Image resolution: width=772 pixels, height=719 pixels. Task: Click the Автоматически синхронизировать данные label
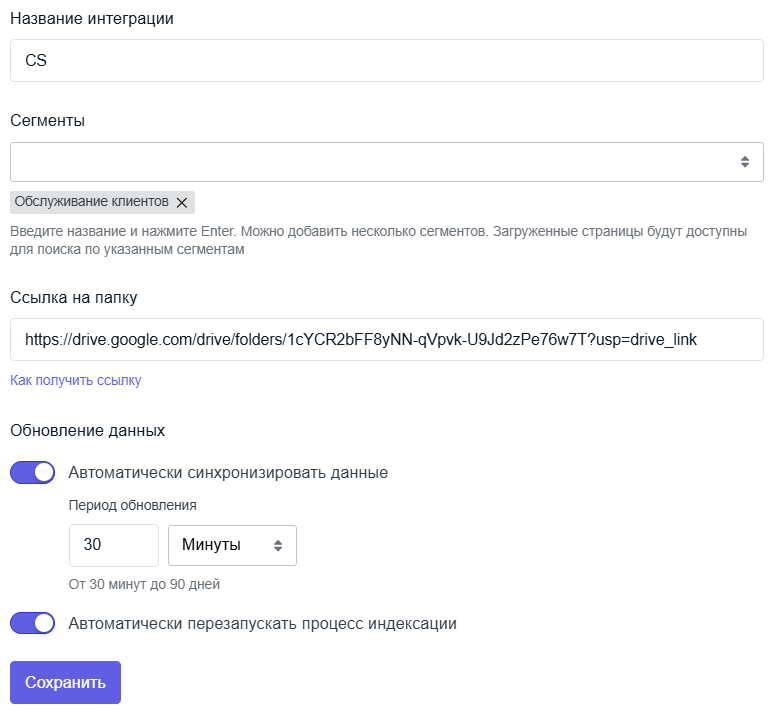(x=228, y=472)
